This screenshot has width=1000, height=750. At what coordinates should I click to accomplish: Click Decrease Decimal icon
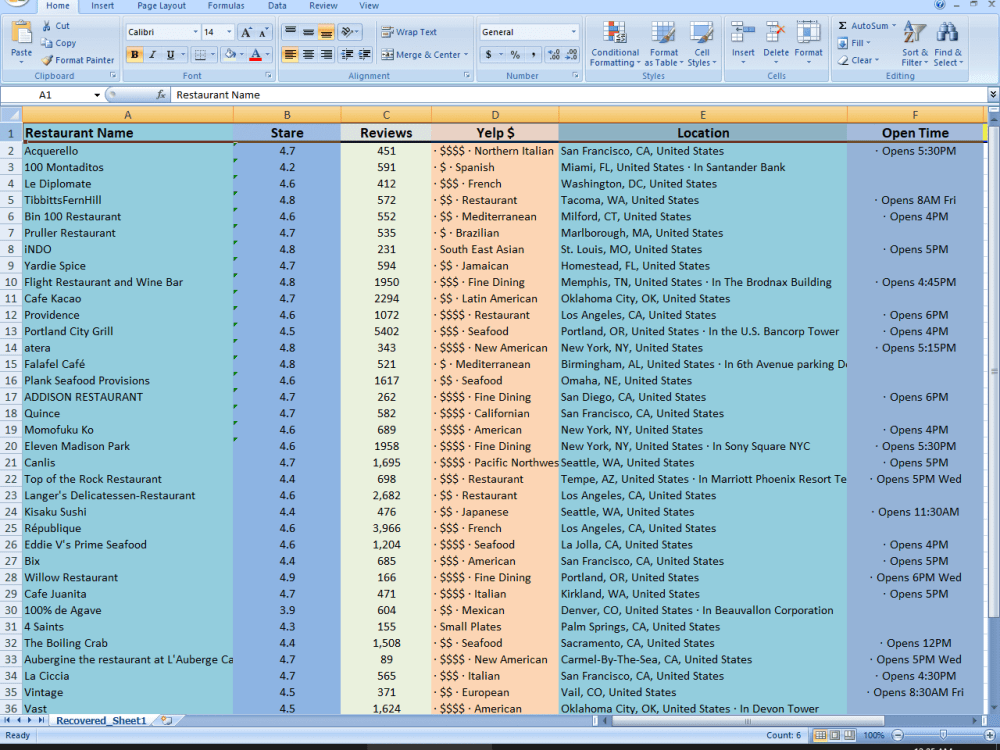coord(571,55)
